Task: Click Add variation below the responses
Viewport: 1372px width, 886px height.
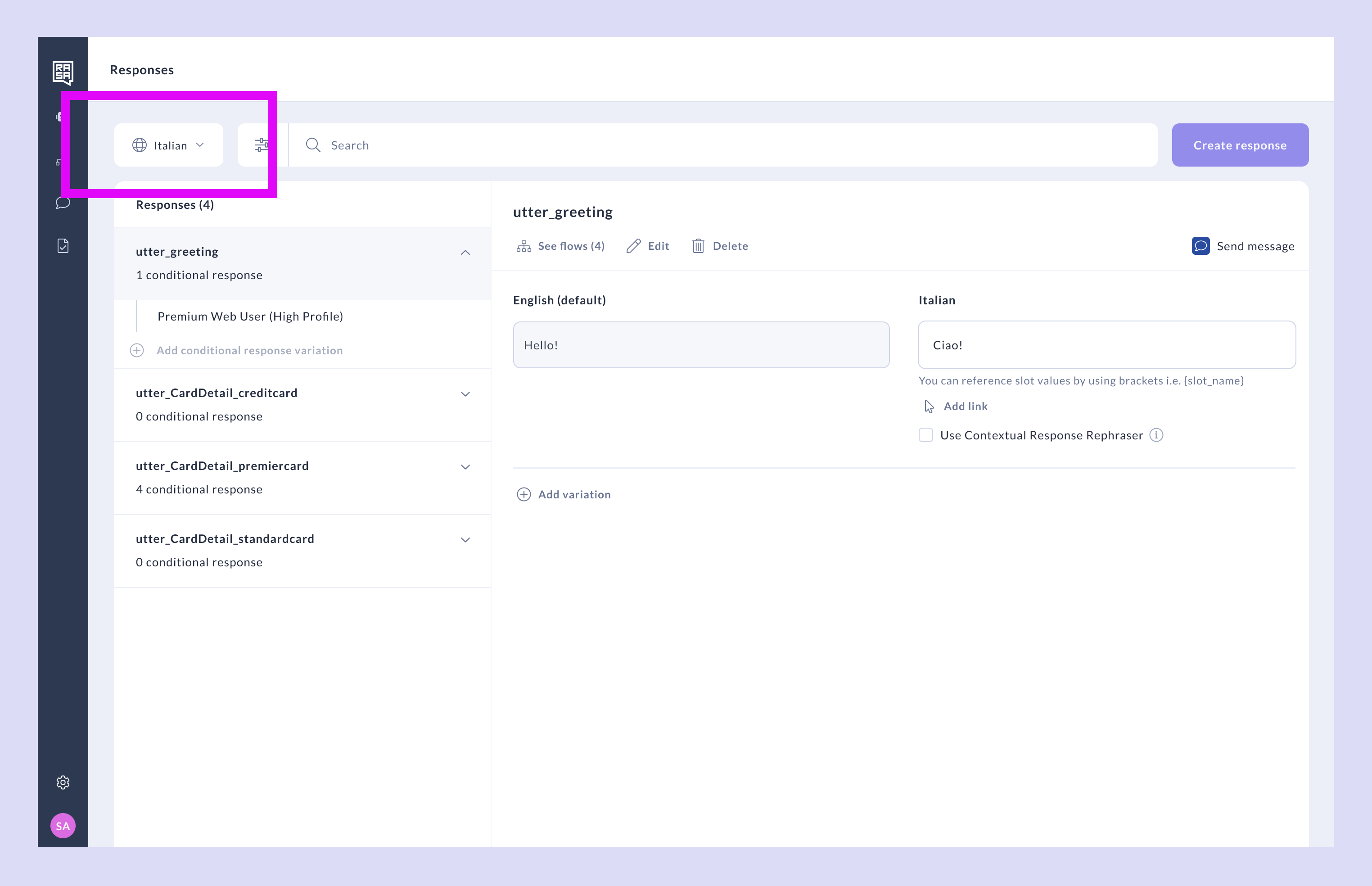Action: click(x=563, y=494)
